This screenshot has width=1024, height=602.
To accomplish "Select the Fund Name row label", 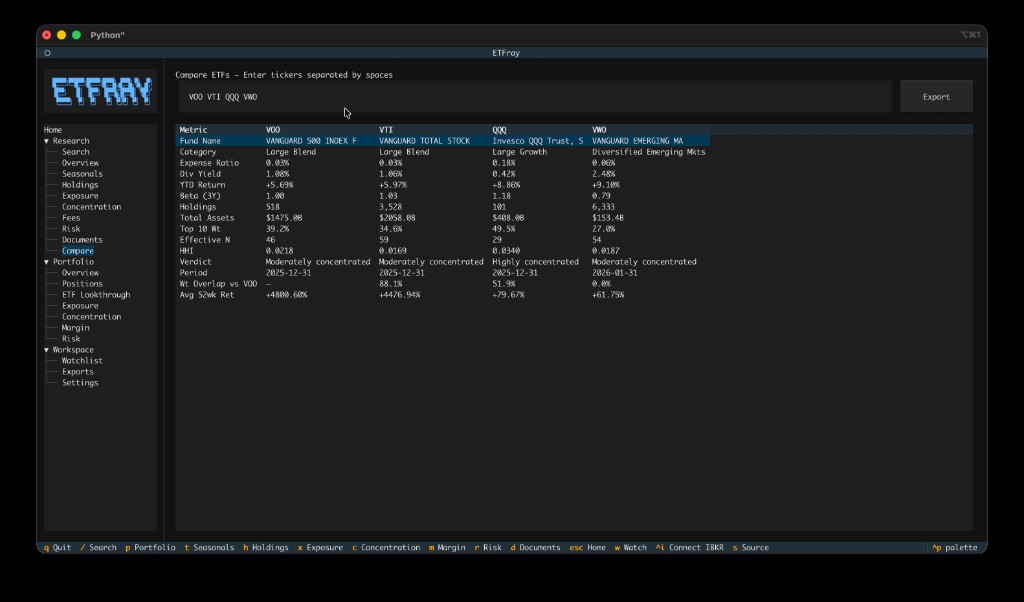I will click(200, 141).
